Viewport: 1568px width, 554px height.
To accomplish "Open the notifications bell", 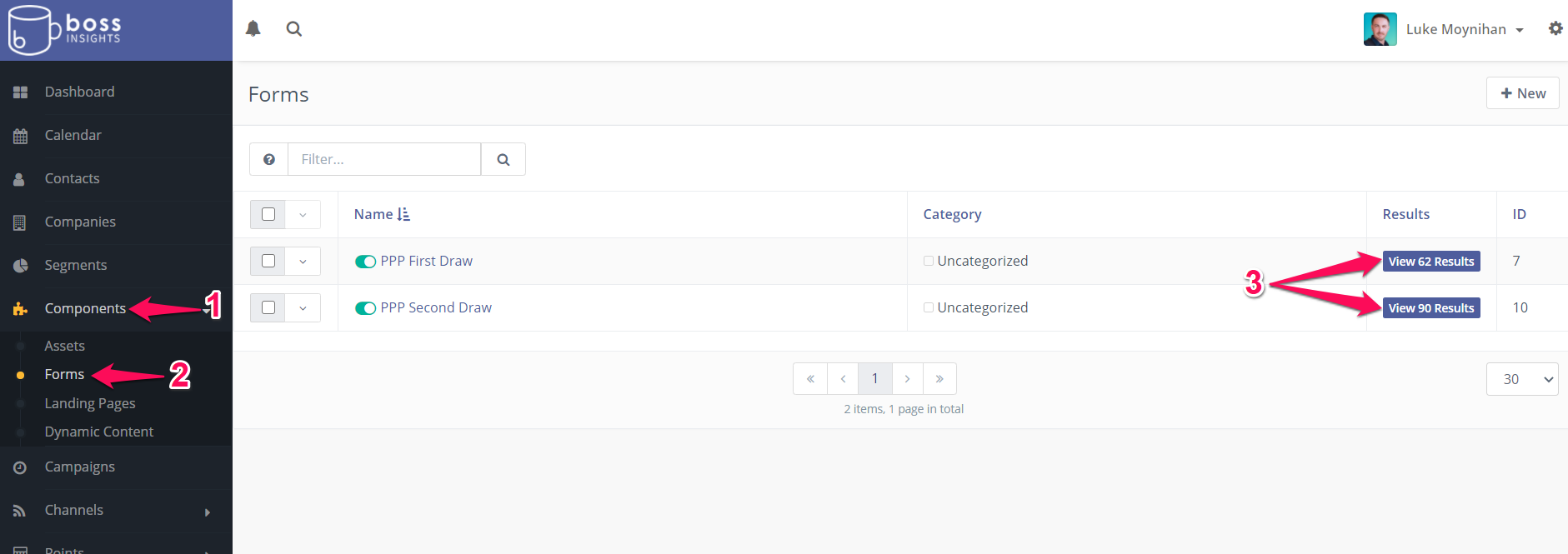I will pyautogui.click(x=253, y=28).
